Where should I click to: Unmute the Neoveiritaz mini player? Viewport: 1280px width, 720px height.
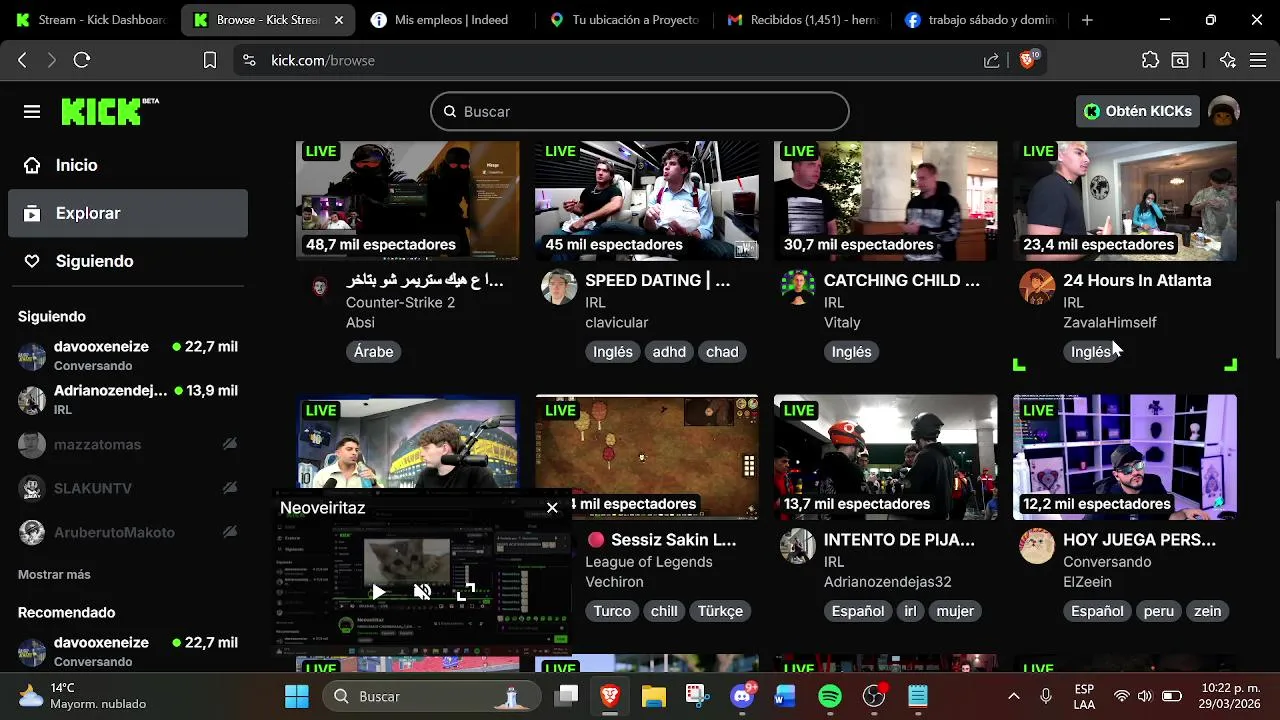tap(423, 592)
